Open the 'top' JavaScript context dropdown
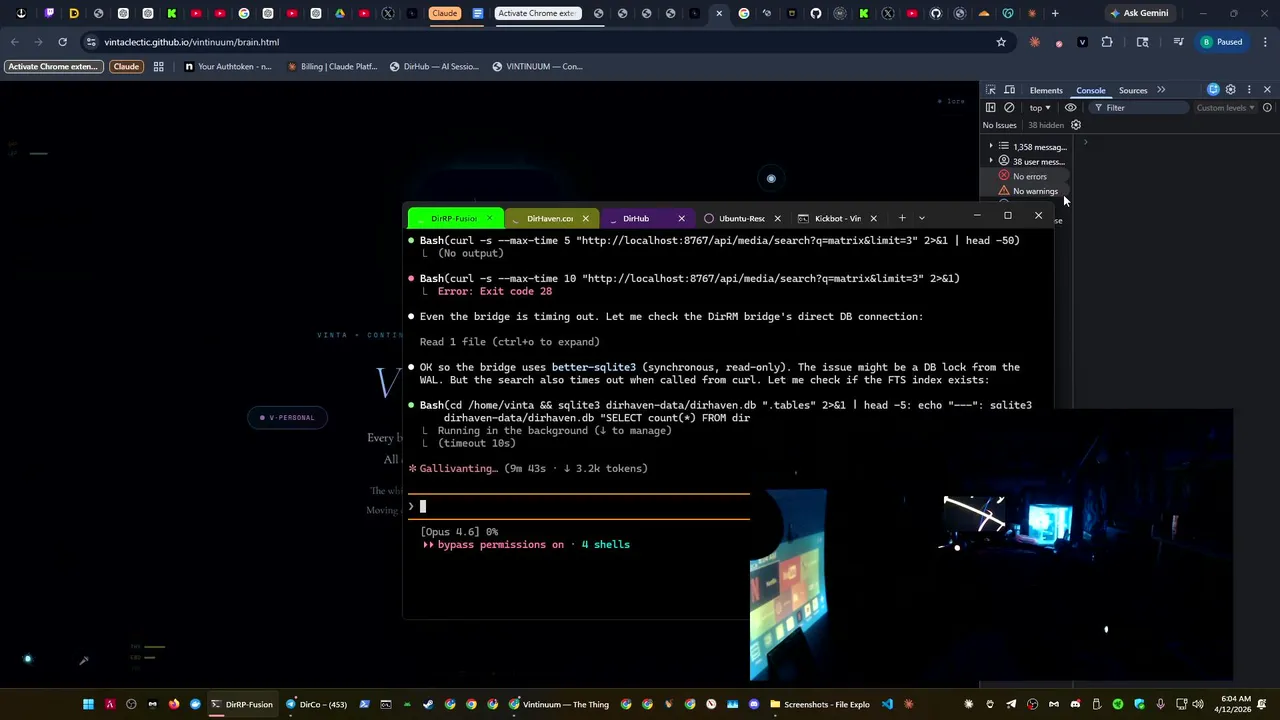1280x720 pixels. [1040, 108]
